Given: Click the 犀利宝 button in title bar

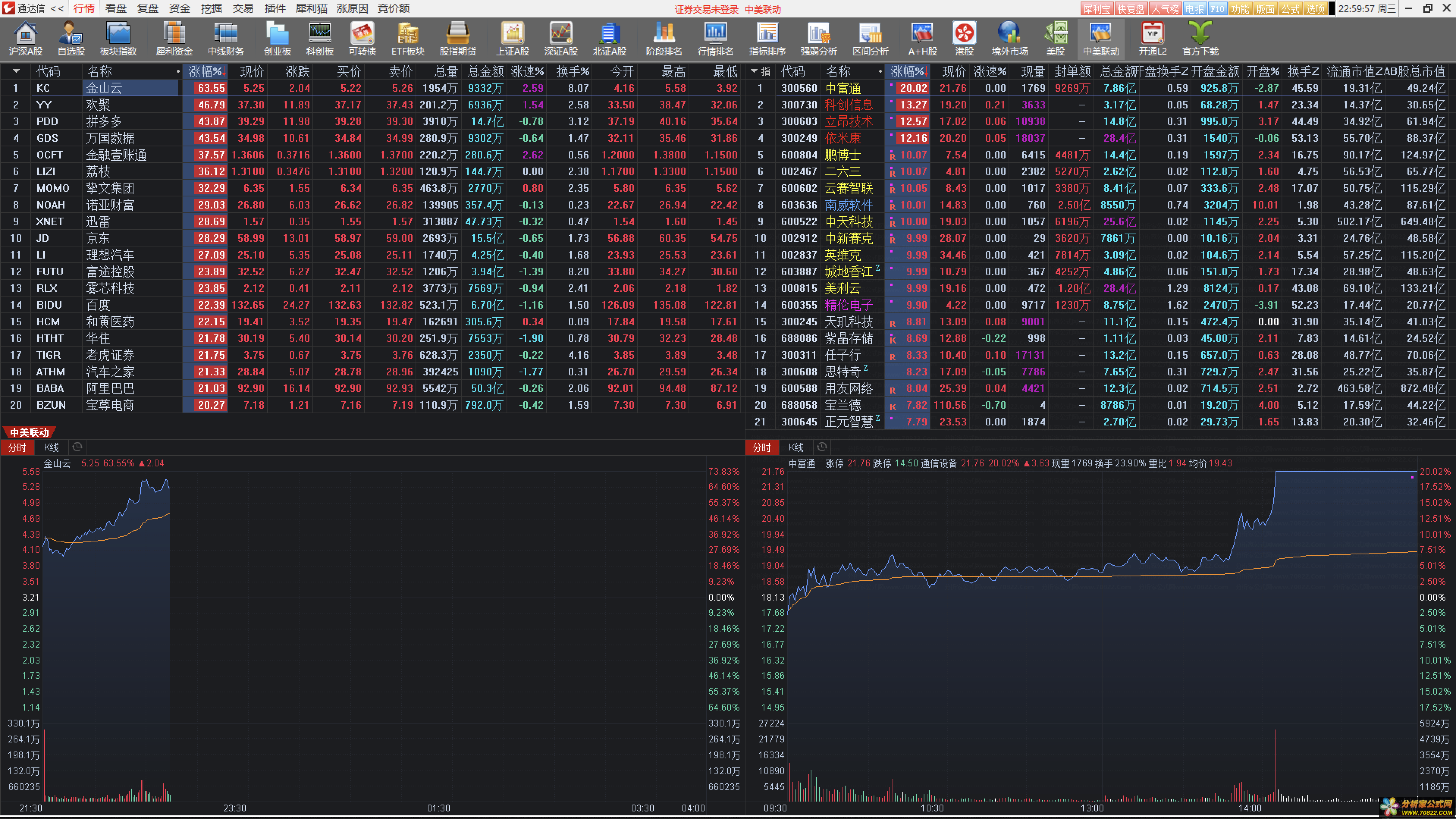Looking at the screenshot, I should tap(1097, 9).
